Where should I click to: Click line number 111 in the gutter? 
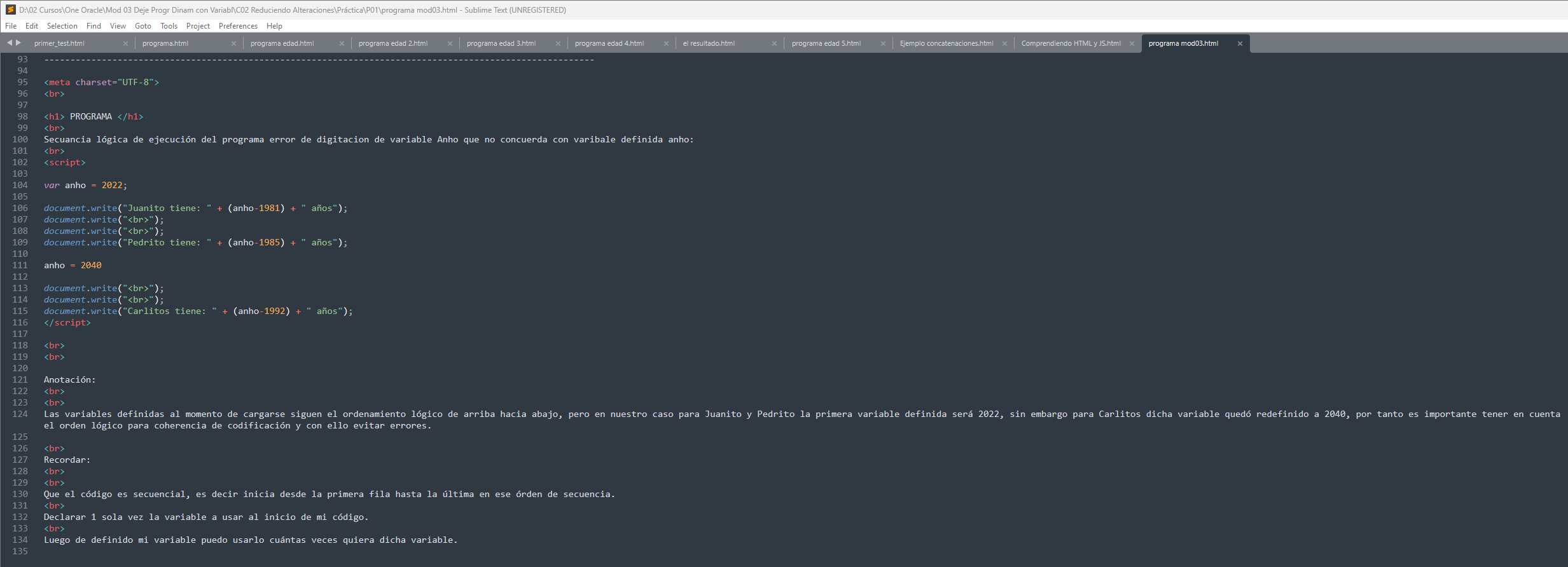click(x=20, y=265)
